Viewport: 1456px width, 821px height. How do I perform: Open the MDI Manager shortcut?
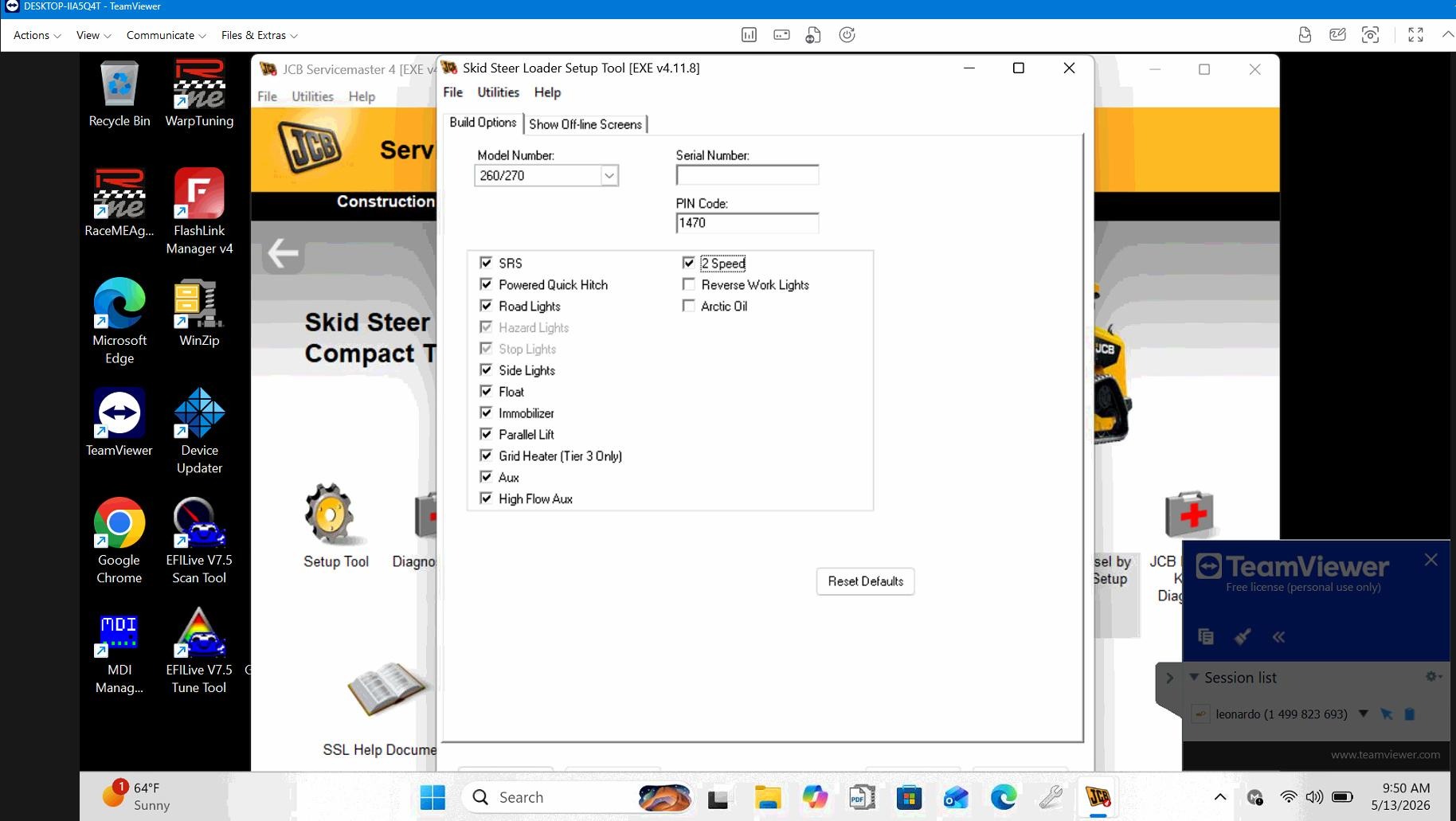[x=119, y=651]
